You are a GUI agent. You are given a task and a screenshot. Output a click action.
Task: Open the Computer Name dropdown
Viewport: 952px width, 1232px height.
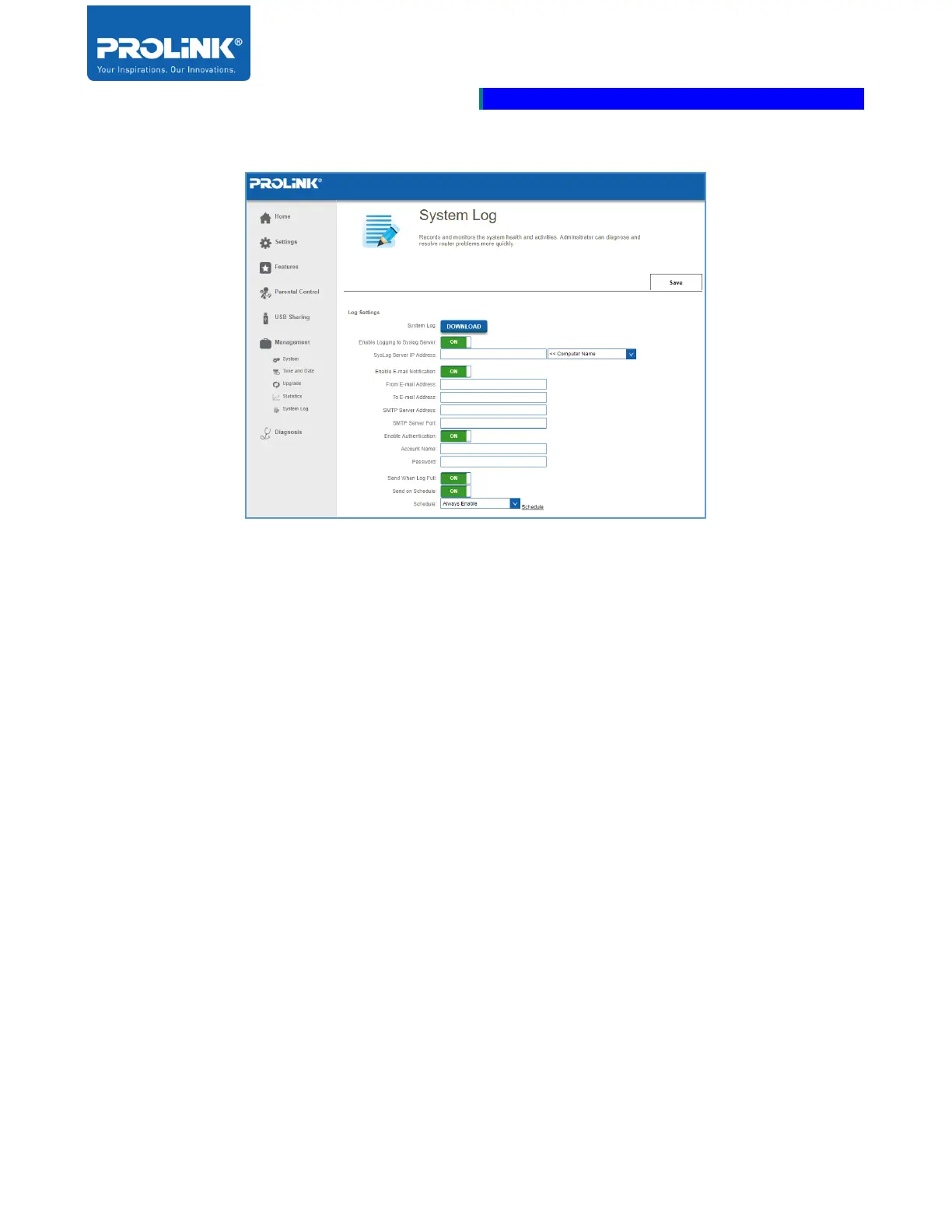[x=592, y=354]
